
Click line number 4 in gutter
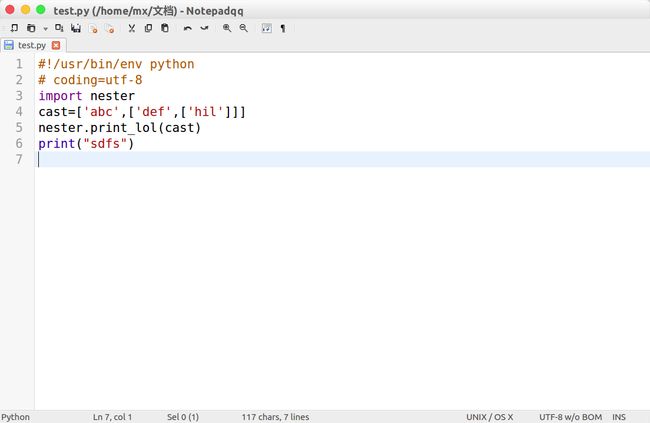pos(19,112)
